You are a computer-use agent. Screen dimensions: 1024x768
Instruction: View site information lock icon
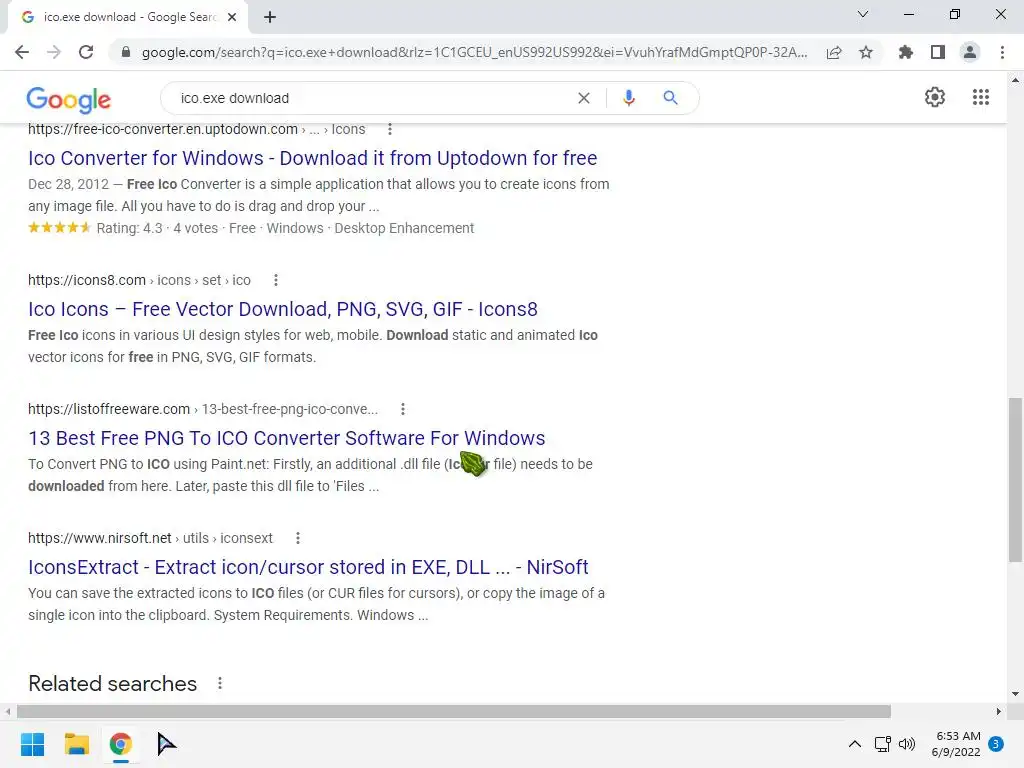point(126,52)
